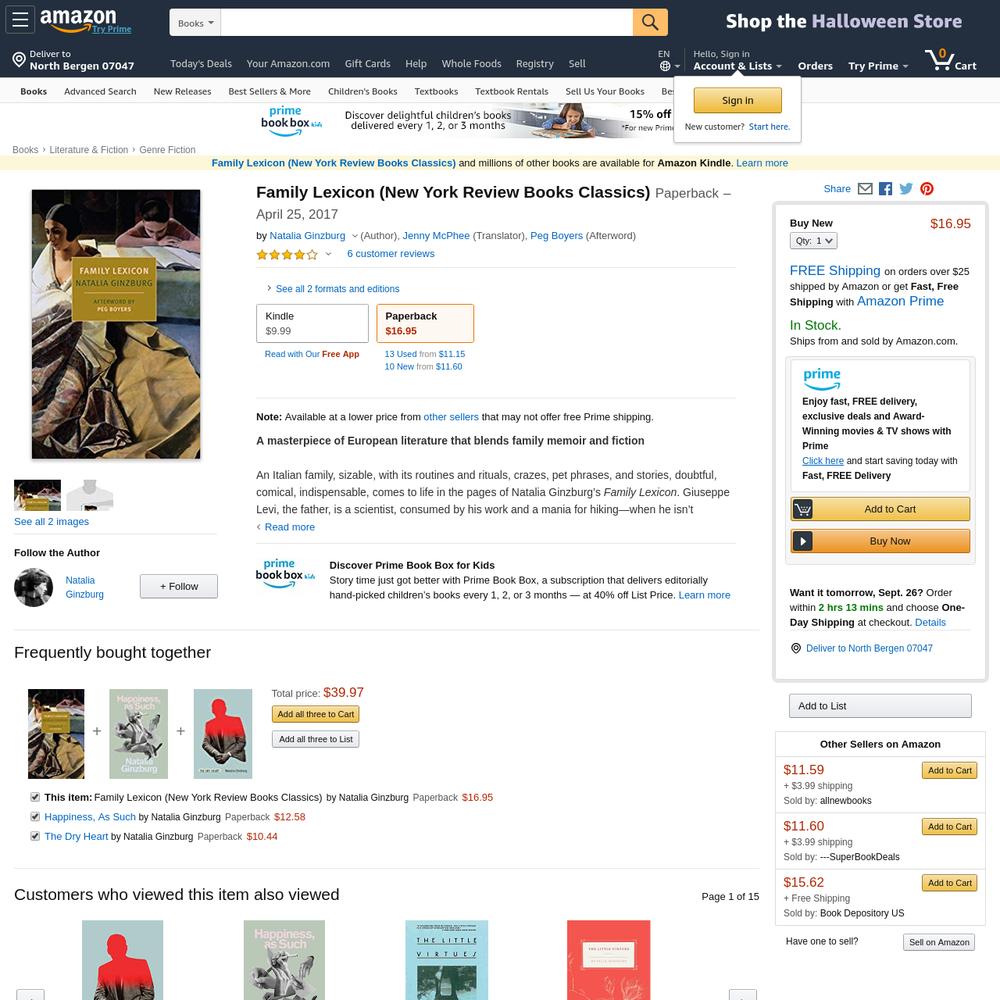Go to Today's Deals

pyautogui.click(x=201, y=64)
